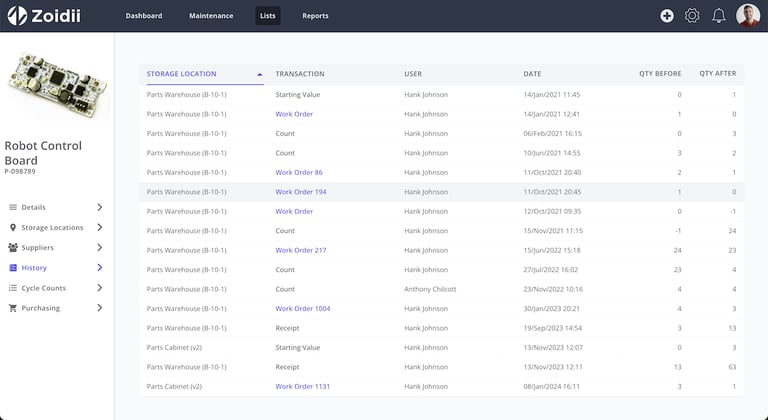Click the Robot Control Board title
This screenshot has width=768, height=420.
43,153
